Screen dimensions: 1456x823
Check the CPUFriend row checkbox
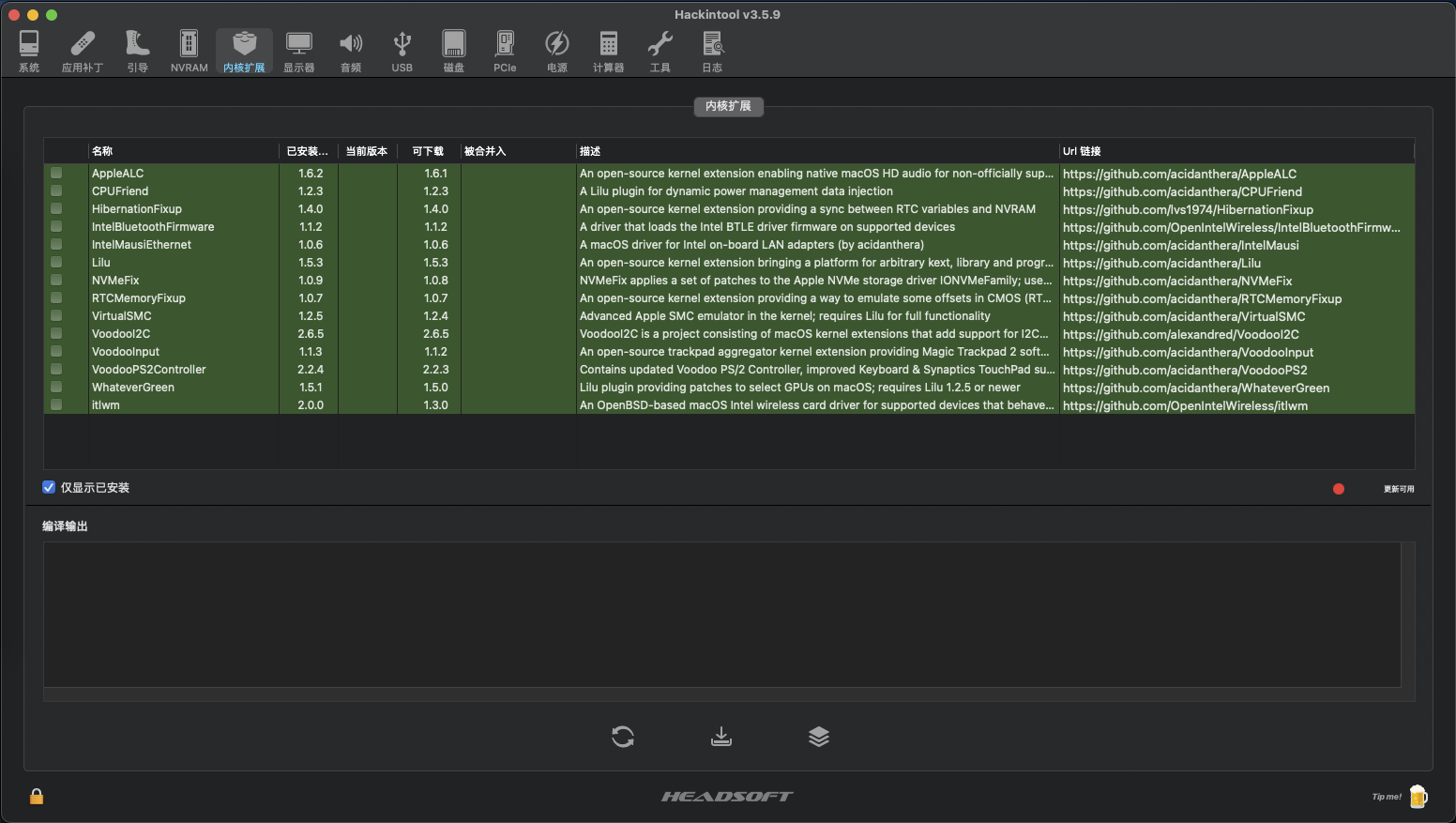tap(56, 191)
